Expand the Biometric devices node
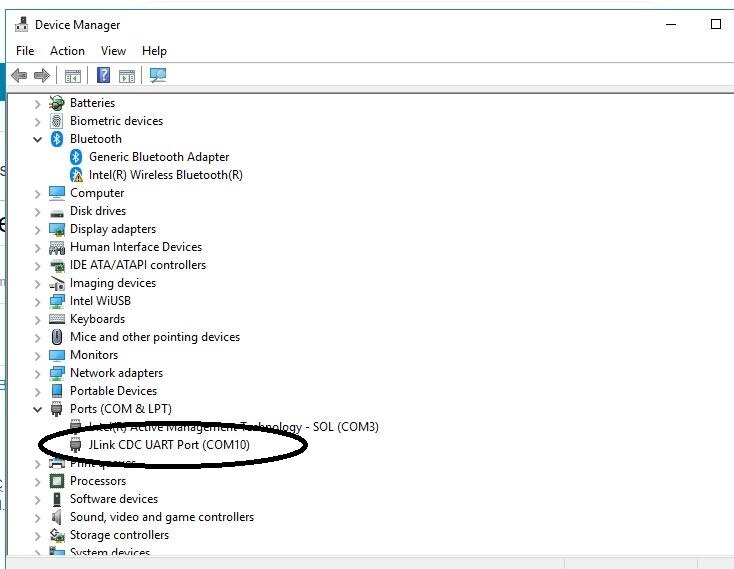 pos(37,122)
